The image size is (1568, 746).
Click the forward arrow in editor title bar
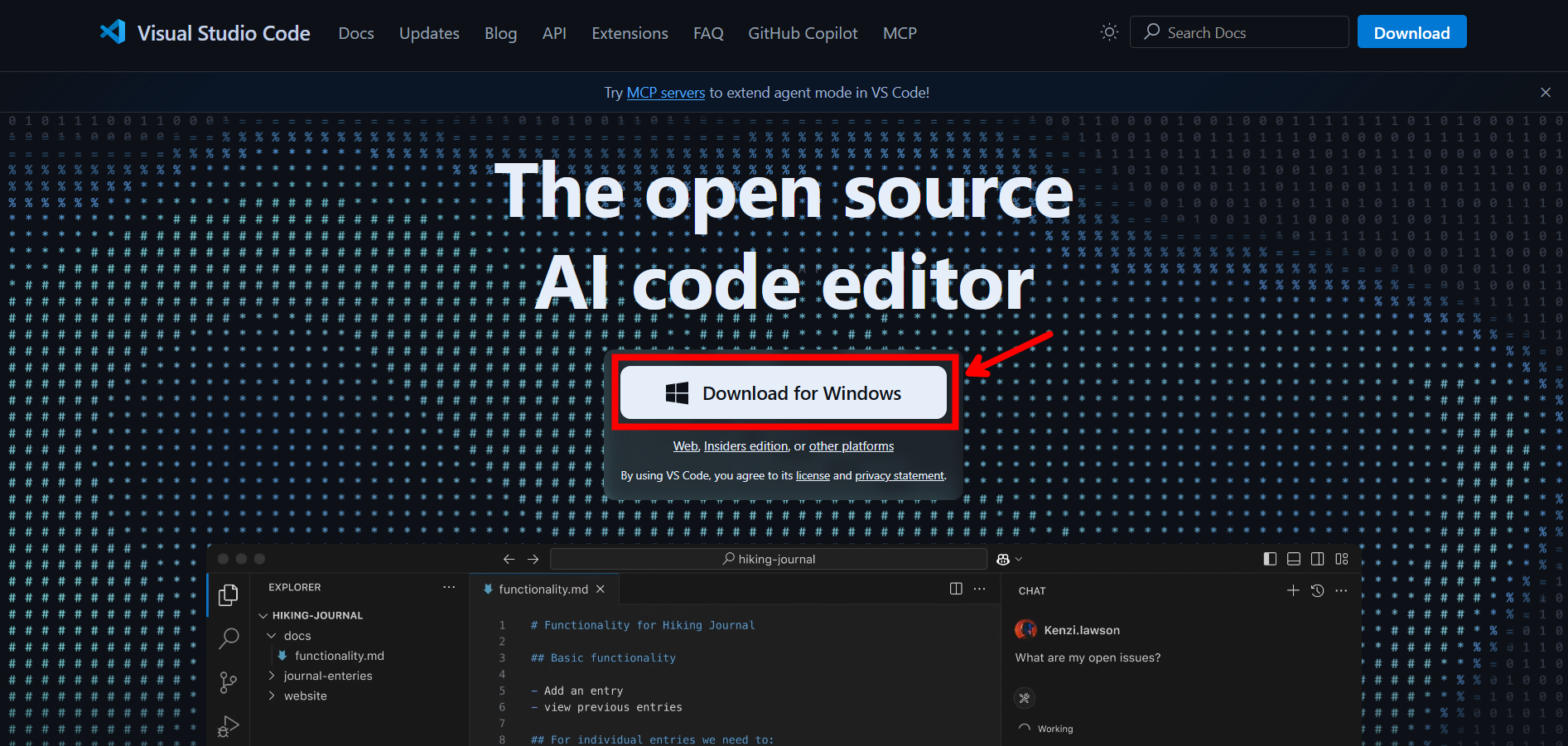point(533,559)
